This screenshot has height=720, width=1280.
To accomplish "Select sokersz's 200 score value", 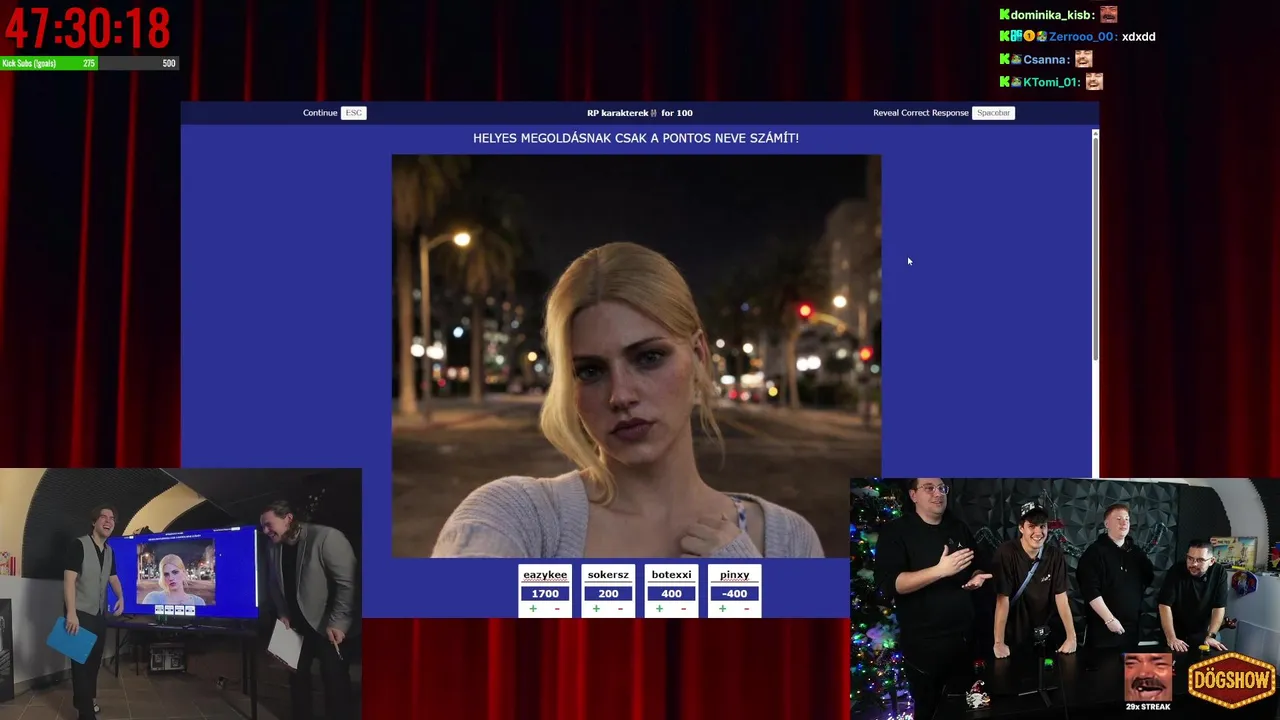I will point(608,593).
